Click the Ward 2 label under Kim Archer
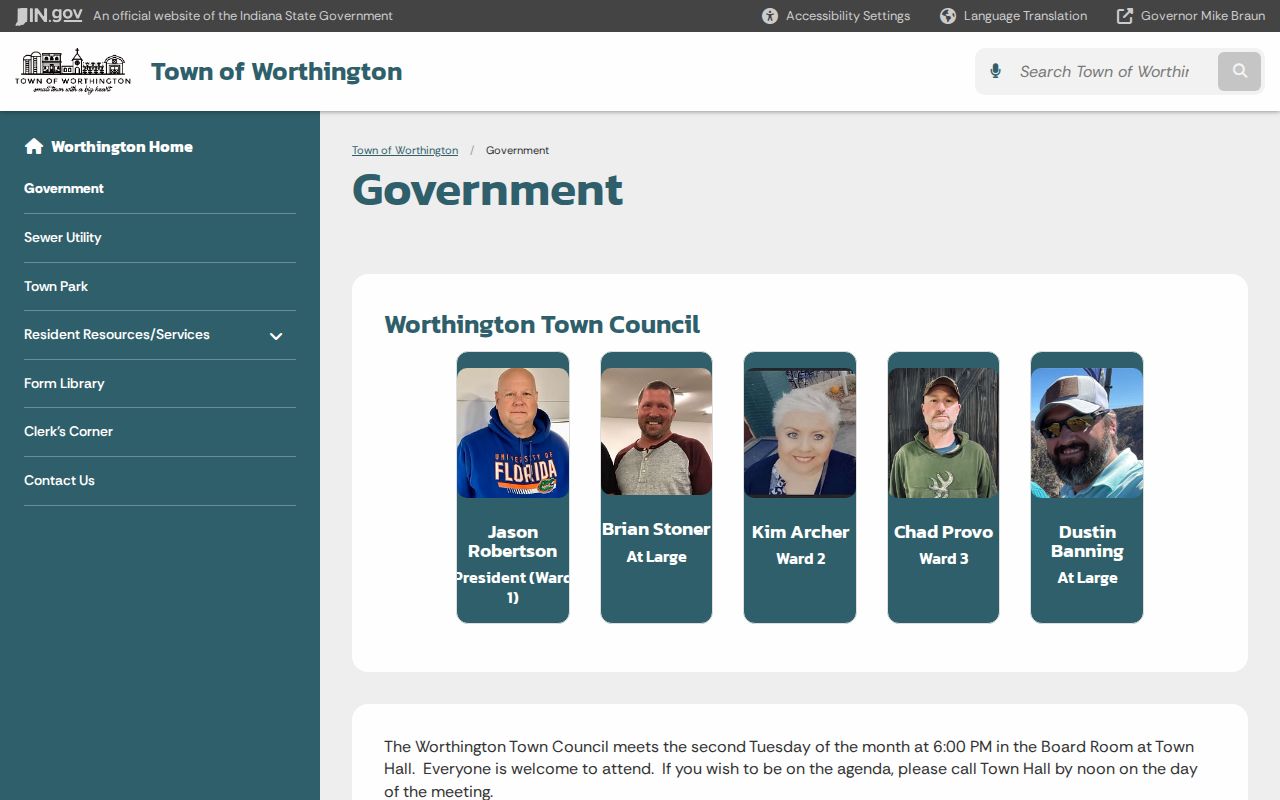Viewport: 1280px width, 800px height. [x=800, y=559]
